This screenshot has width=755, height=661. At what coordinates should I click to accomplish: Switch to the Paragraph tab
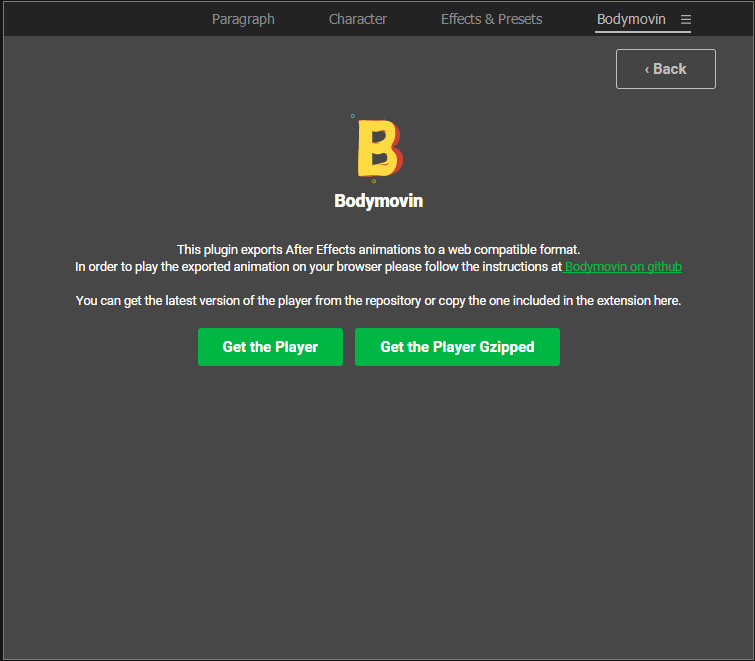[x=243, y=19]
